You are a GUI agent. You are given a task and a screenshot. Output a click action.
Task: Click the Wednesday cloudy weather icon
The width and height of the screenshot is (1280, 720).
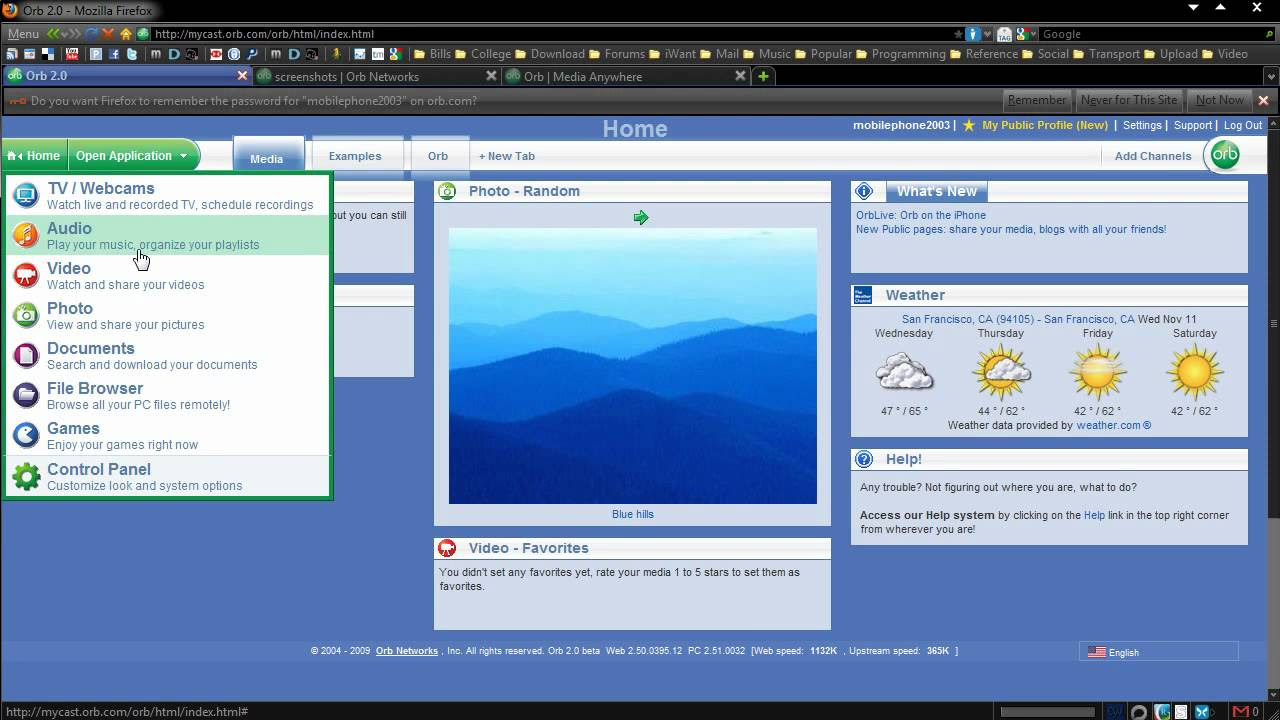(904, 372)
